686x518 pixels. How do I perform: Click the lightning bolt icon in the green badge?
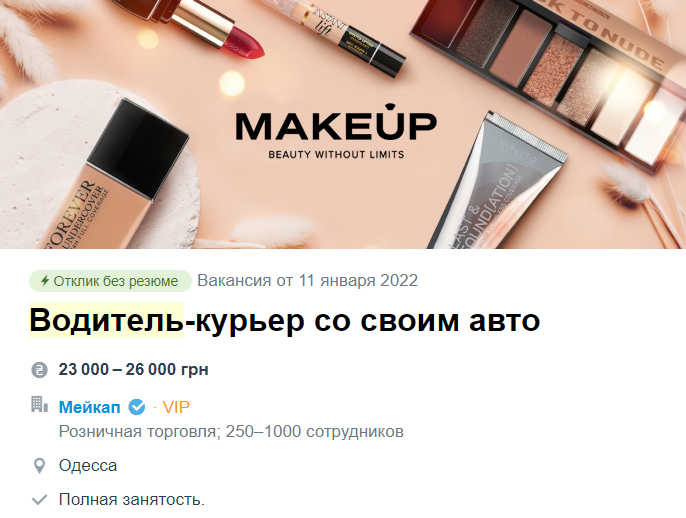[45, 280]
